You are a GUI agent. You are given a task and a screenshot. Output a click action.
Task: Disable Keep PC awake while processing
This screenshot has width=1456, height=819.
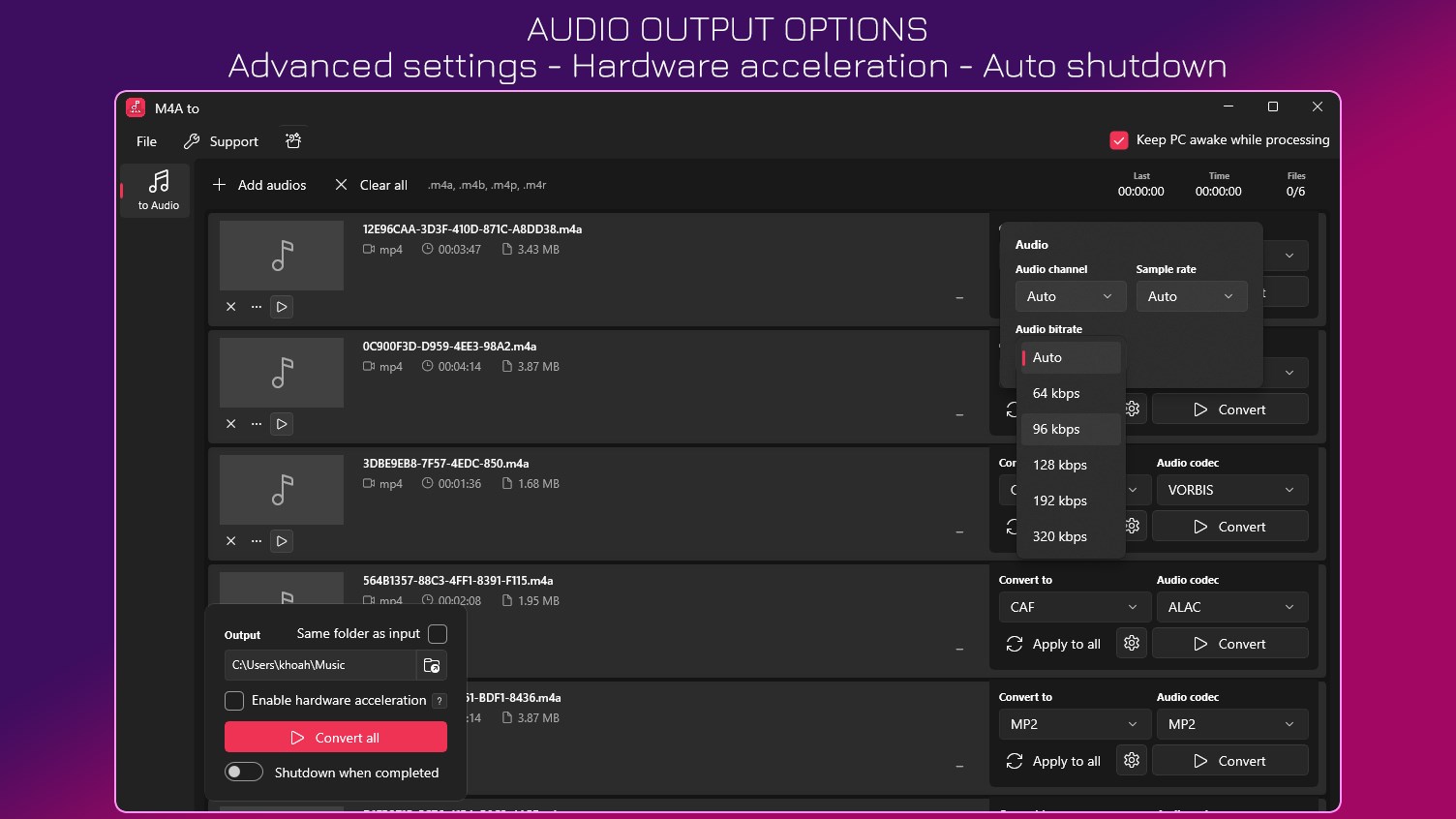point(1119,140)
